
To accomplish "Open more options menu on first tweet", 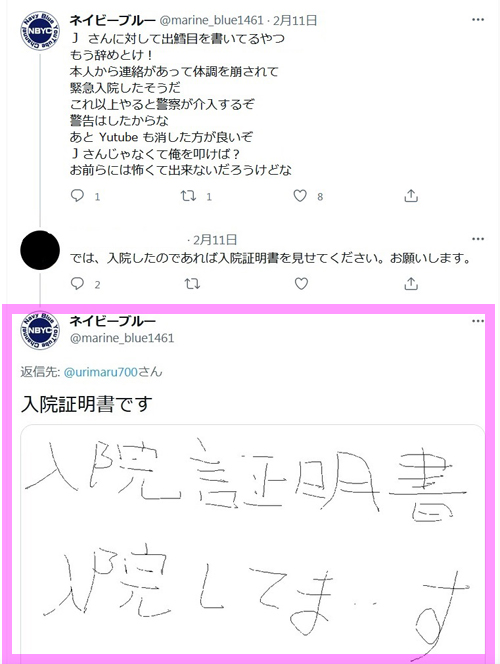I will tap(478, 19).
